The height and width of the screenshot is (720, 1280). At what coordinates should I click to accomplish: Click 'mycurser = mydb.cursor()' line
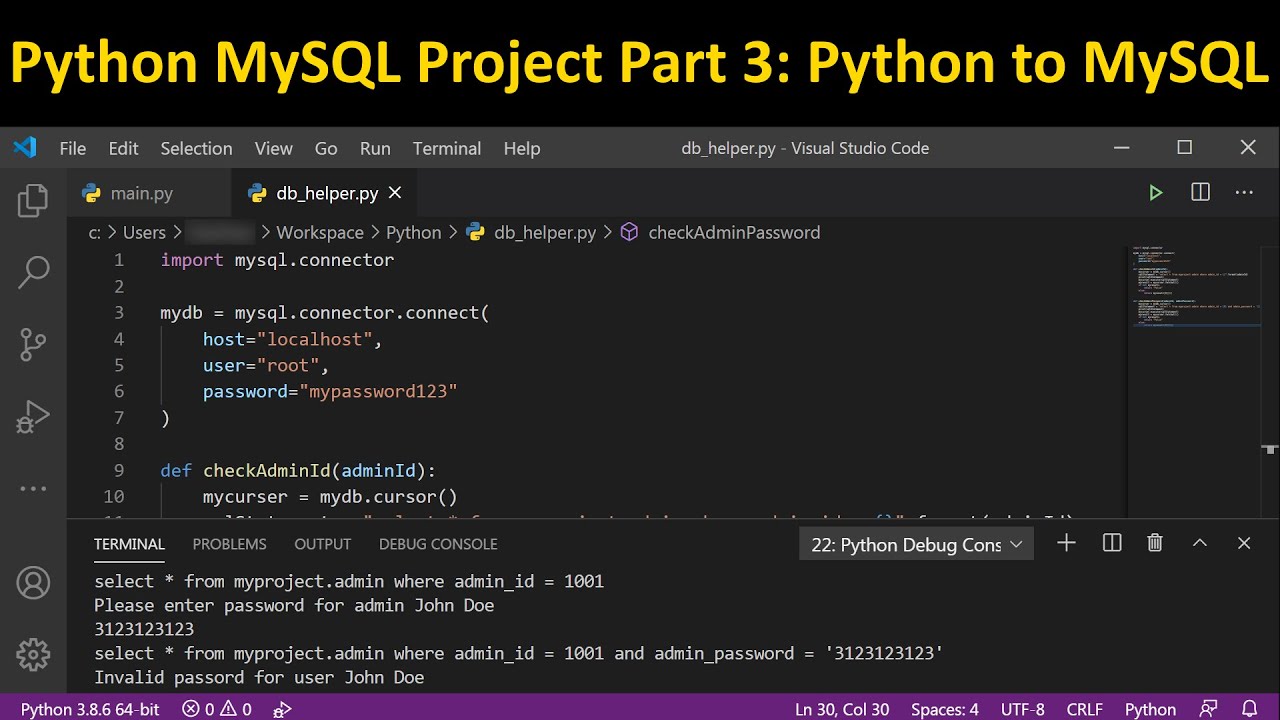pos(330,496)
